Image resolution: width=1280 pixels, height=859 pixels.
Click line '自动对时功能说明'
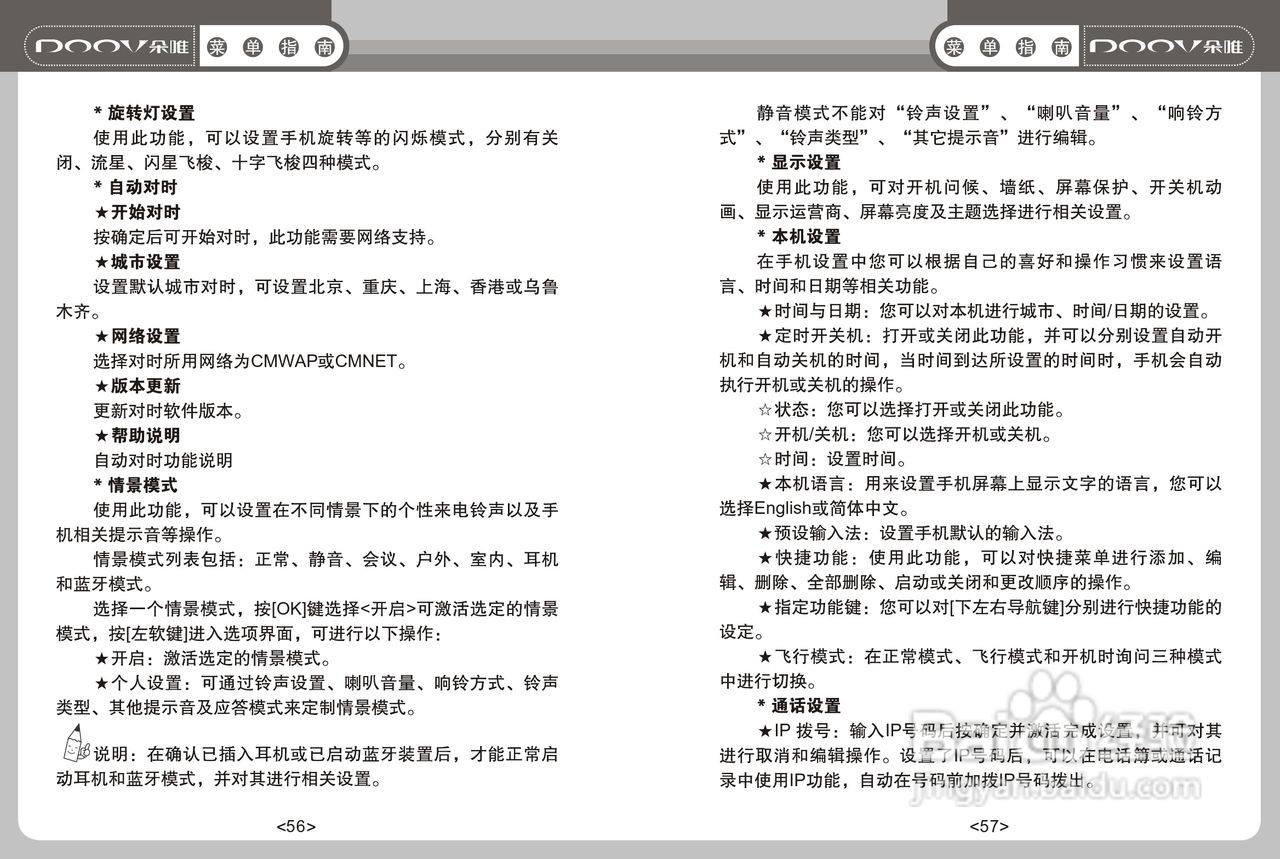click(x=163, y=460)
